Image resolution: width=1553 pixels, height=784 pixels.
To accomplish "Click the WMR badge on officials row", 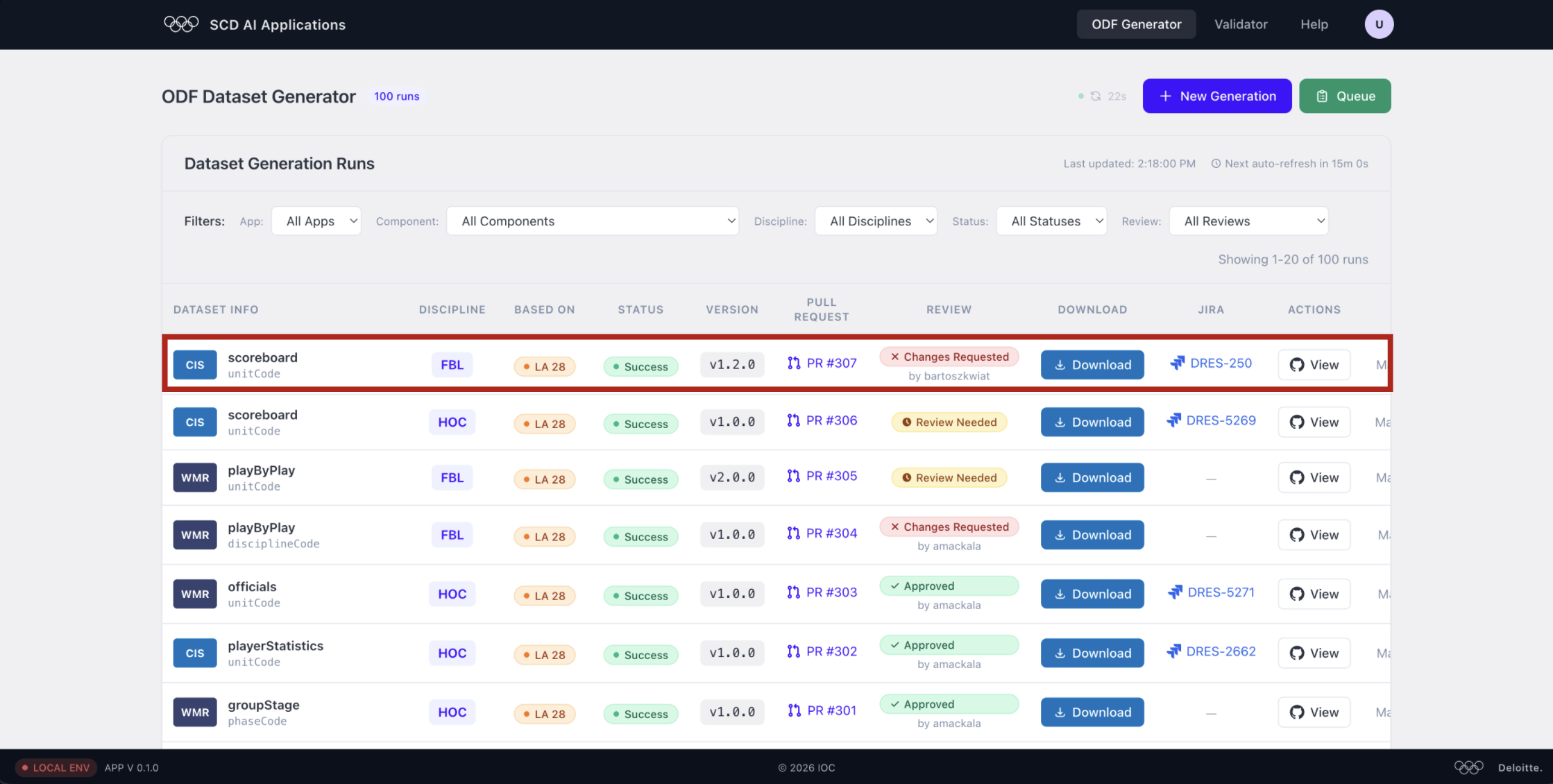I will click(195, 595).
